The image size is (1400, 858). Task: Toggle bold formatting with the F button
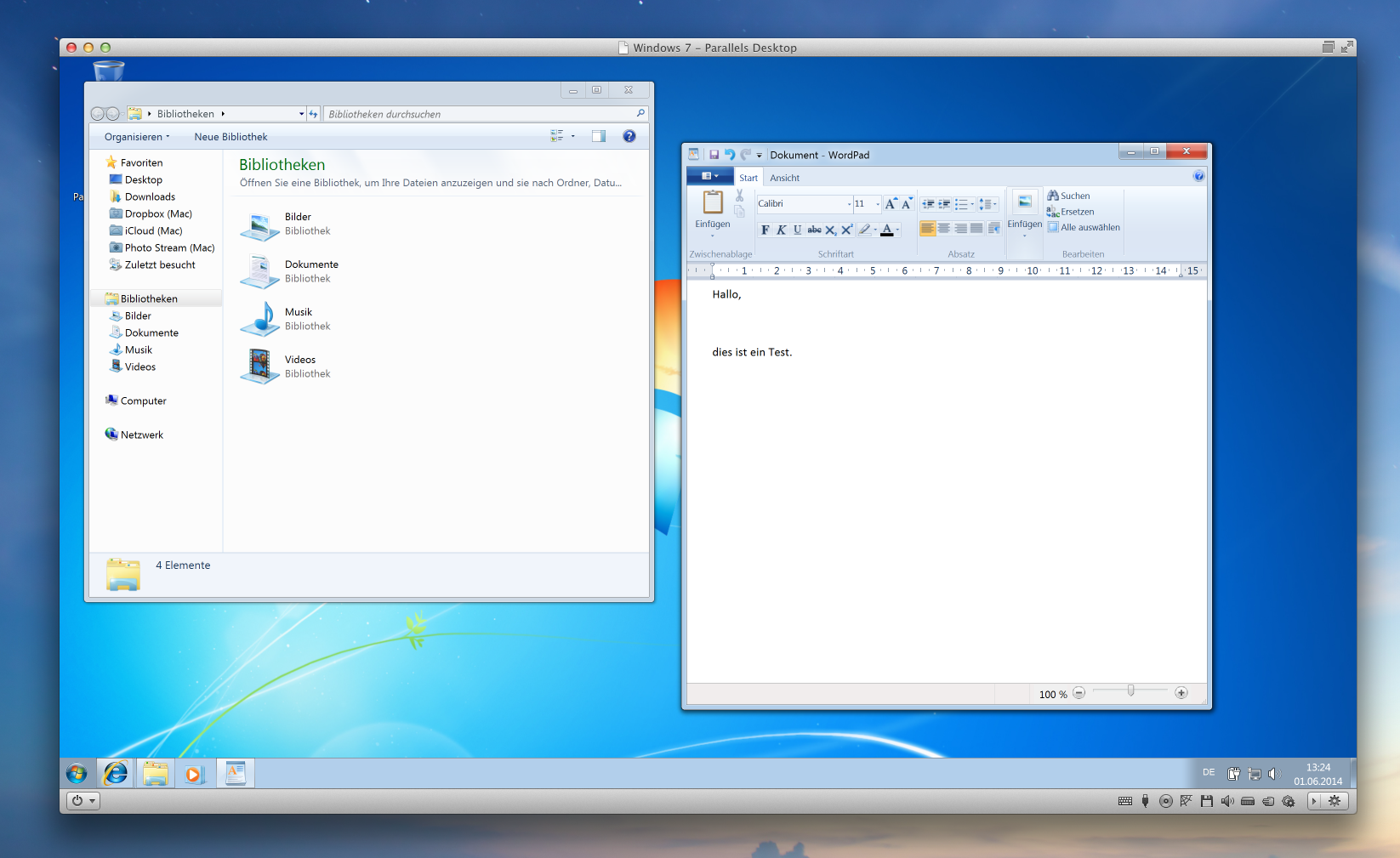click(x=765, y=230)
